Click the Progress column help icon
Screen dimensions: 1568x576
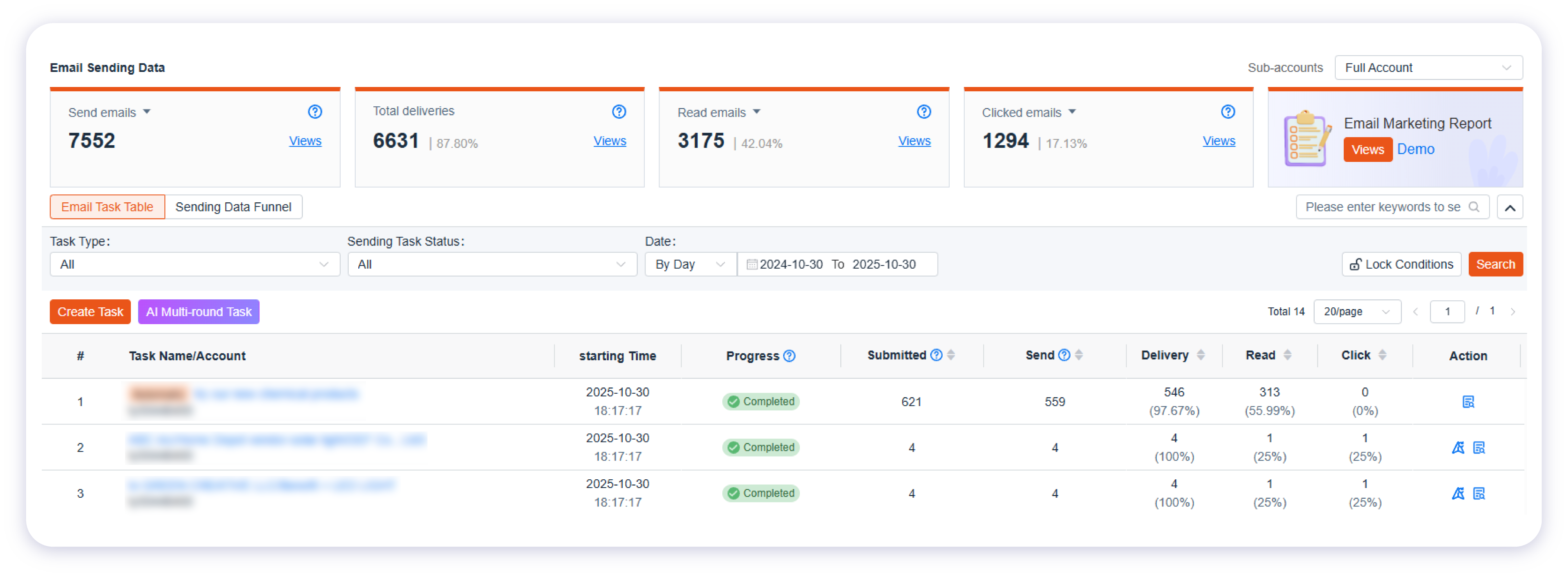tap(790, 356)
